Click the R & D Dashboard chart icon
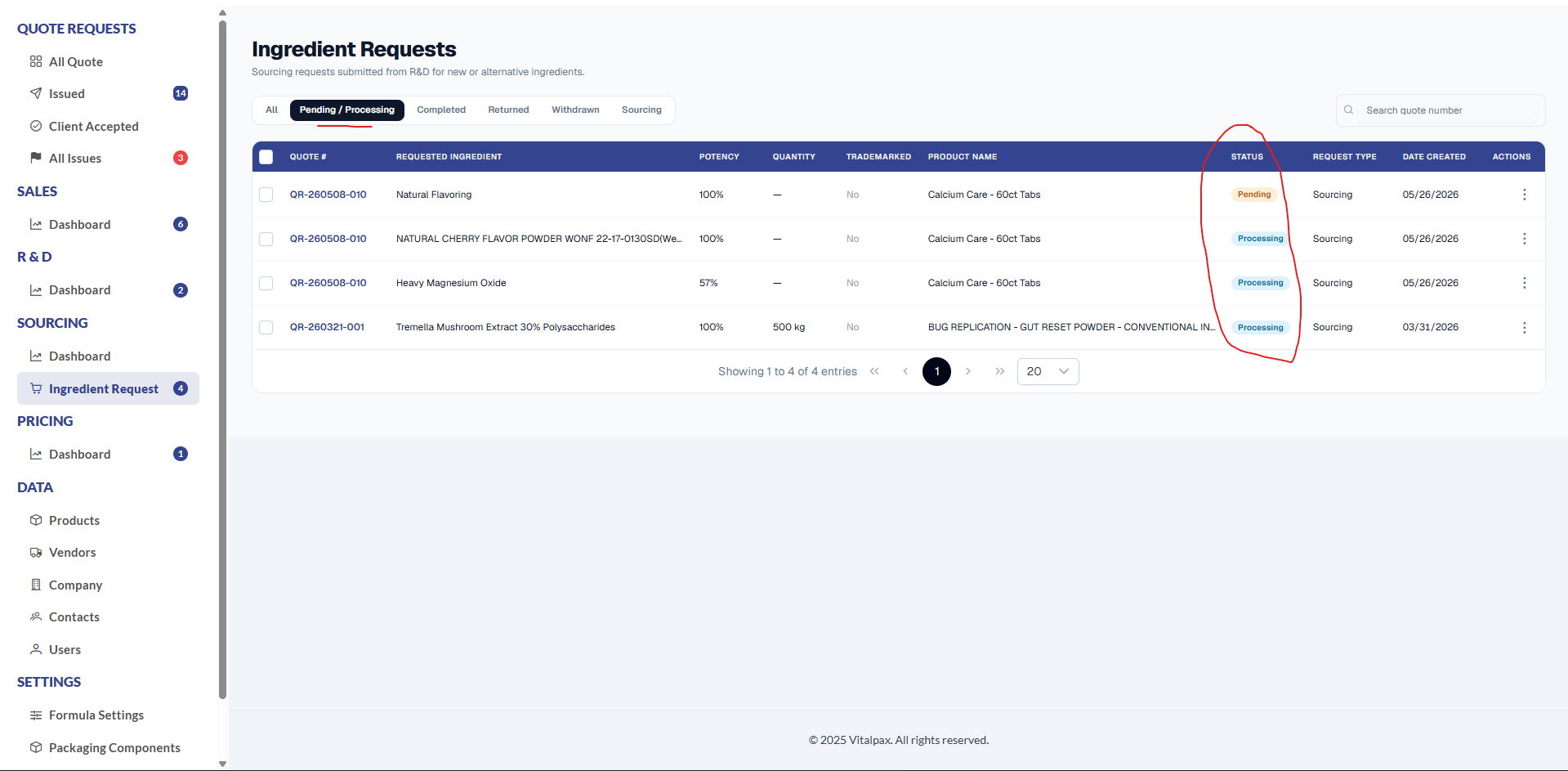 point(36,290)
